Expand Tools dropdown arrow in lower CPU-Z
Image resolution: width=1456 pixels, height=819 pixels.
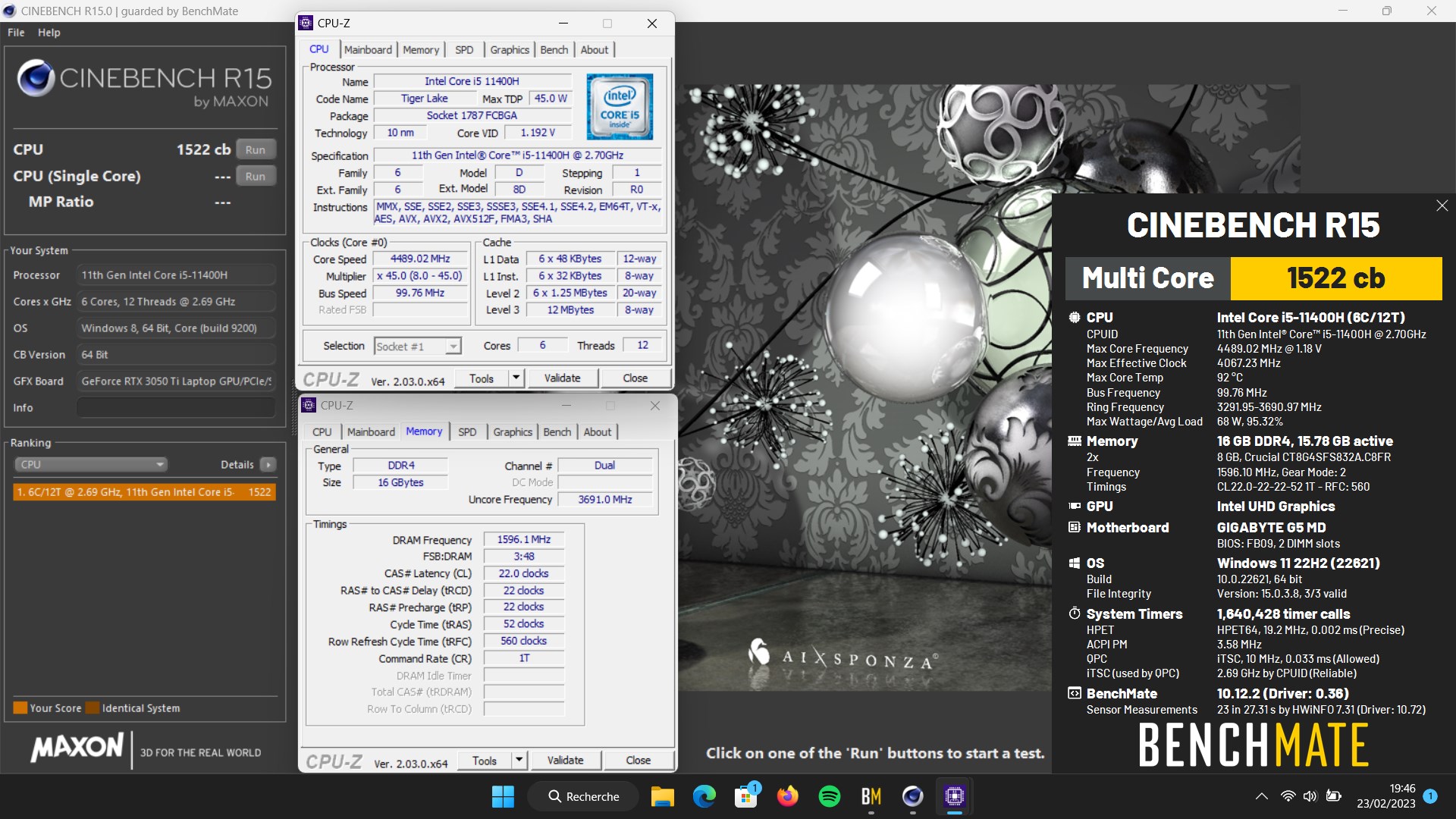[519, 760]
